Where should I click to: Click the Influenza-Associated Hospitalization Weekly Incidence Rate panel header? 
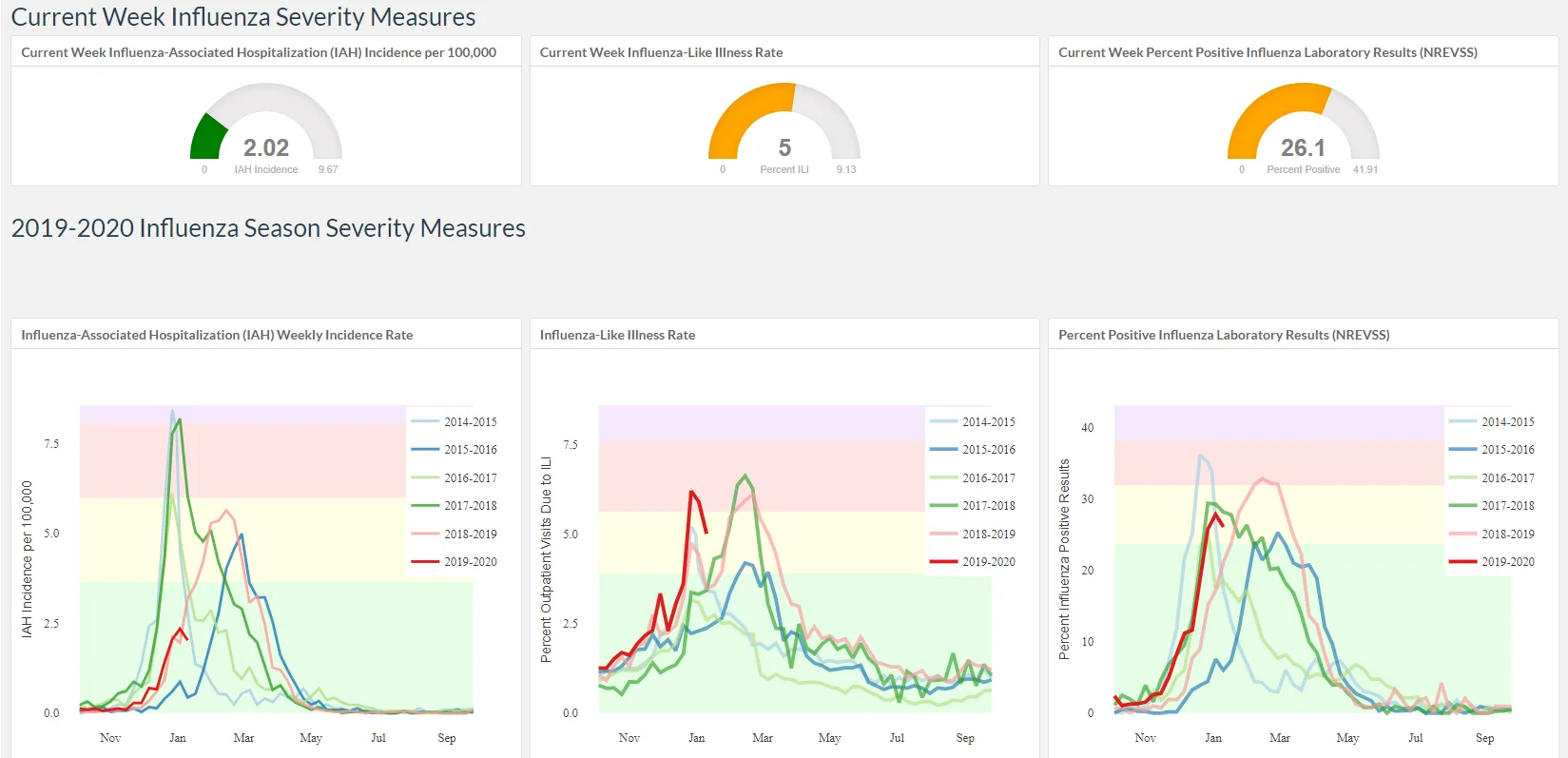tap(217, 335)
